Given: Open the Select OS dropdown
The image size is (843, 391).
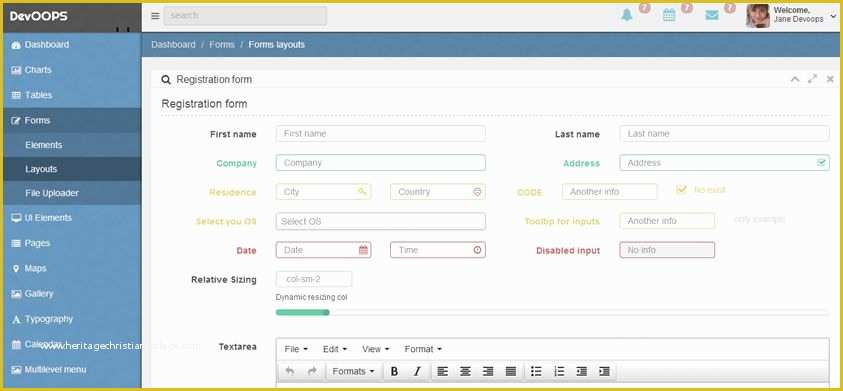Looking at the screenshot, I should click(381, 221).
